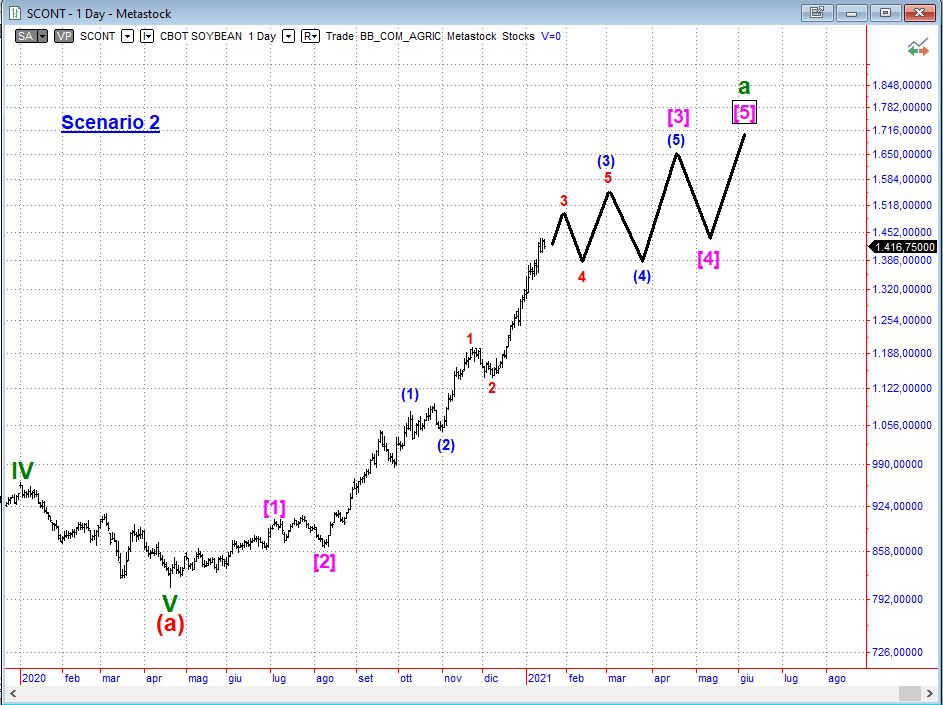Image resolution: width=943 pixels, height=705 pixels.
Task: Click the horizontal scrollbar left arrow
Action: 13,693
